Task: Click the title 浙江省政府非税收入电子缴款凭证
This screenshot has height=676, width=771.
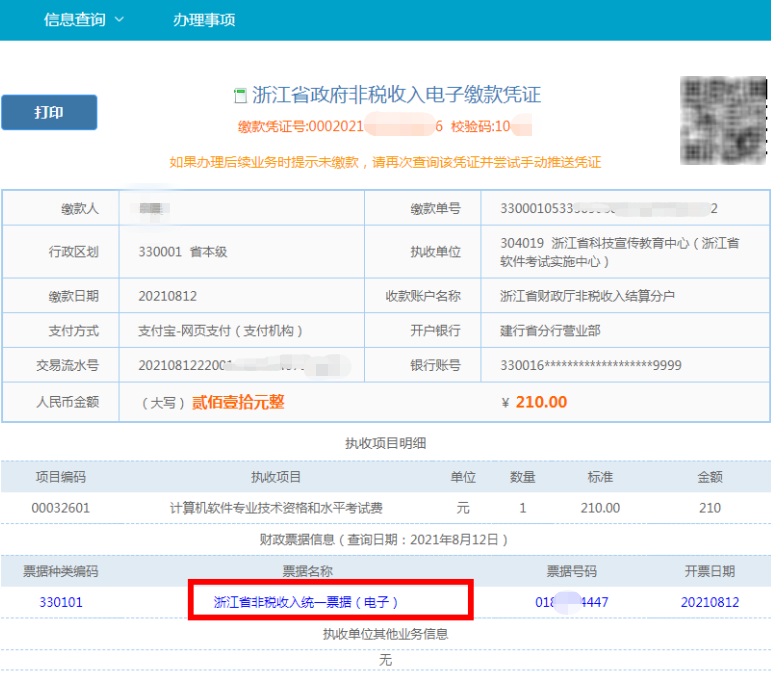Action: [x=396, y=95]
